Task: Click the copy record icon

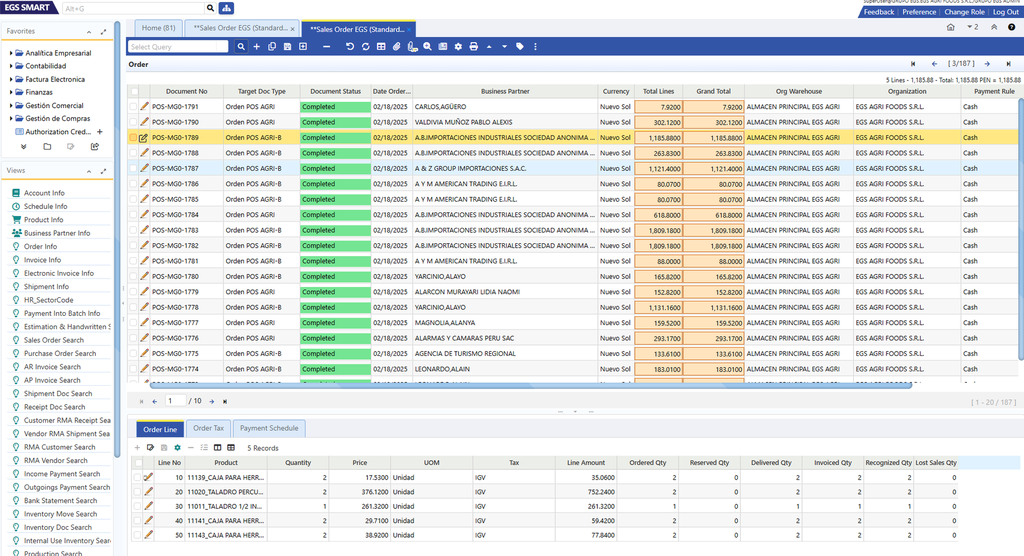Action: pos(272,47)
